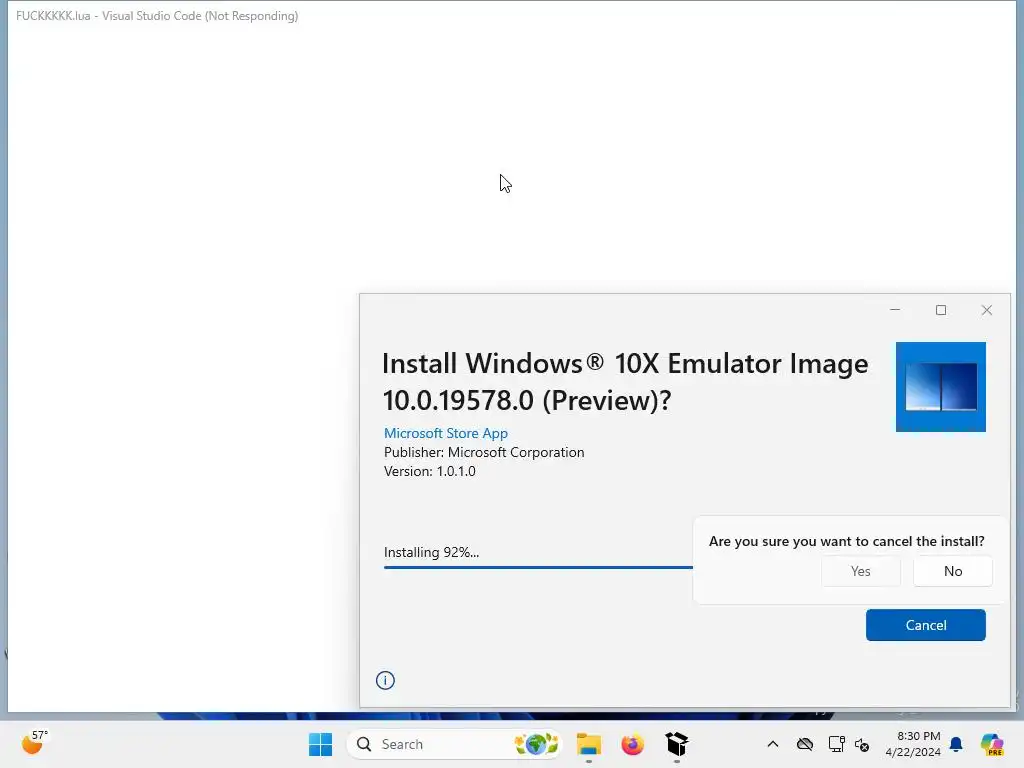This screenshot has height=768, width=1024.
Task: Click the 'Installing 92%...' status text
Action: (x=431, y=552)
